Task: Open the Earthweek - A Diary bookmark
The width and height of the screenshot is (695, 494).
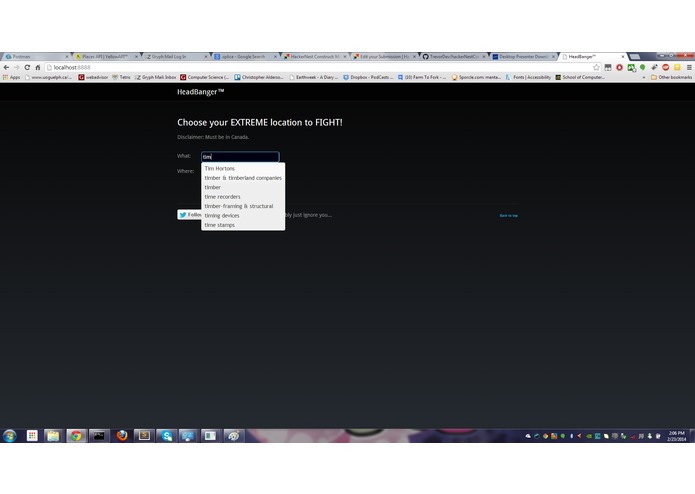Action: (313, 77)
